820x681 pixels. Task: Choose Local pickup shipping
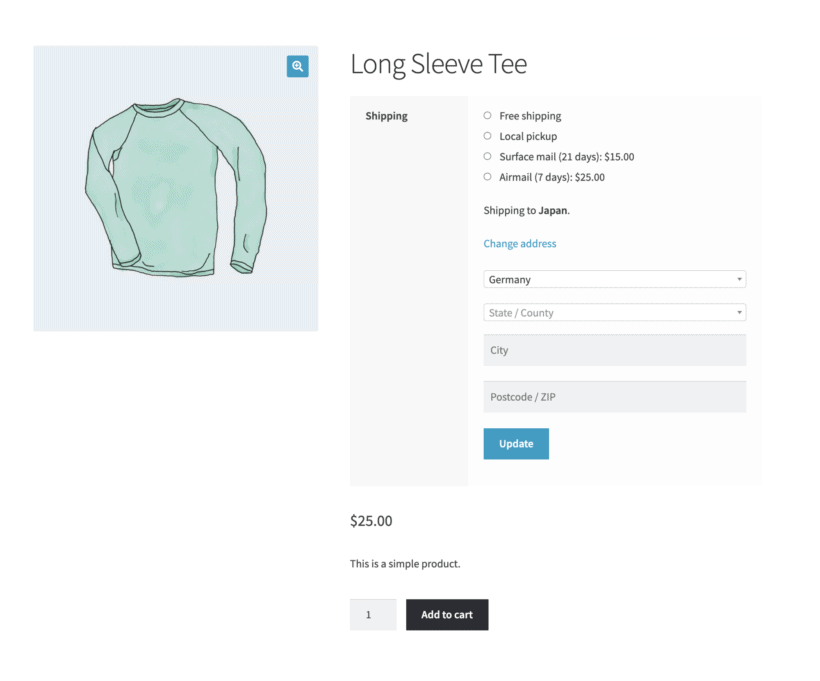[488, 136]
